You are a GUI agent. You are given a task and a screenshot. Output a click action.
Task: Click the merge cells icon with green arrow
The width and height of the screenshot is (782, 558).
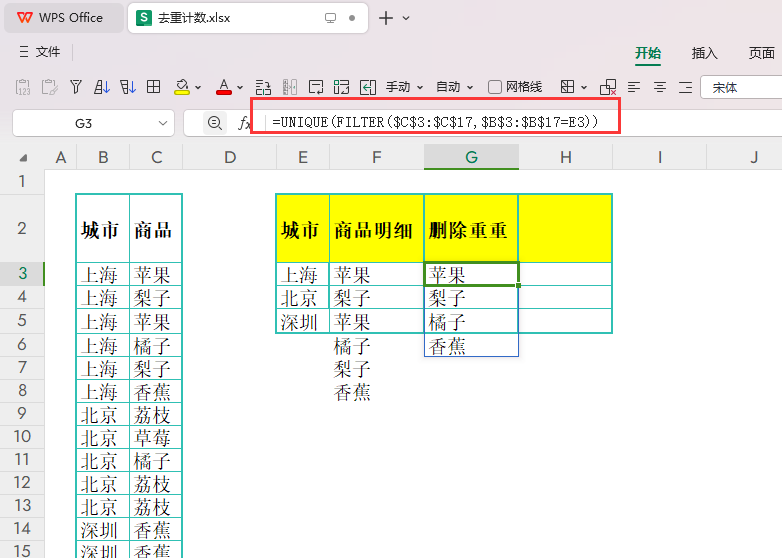click(x=342, y=87)
